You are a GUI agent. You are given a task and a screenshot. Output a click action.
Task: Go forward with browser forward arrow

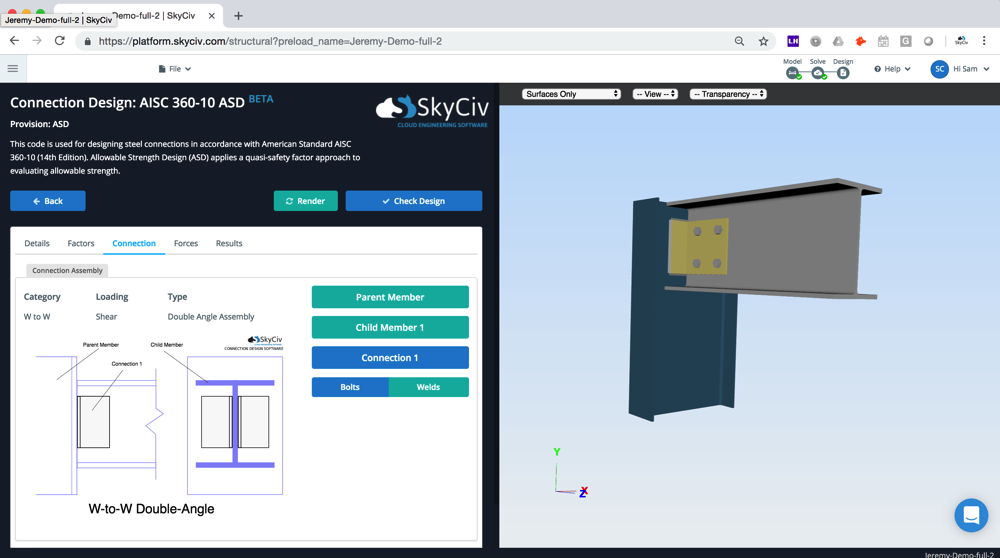[x=37, y=41]
